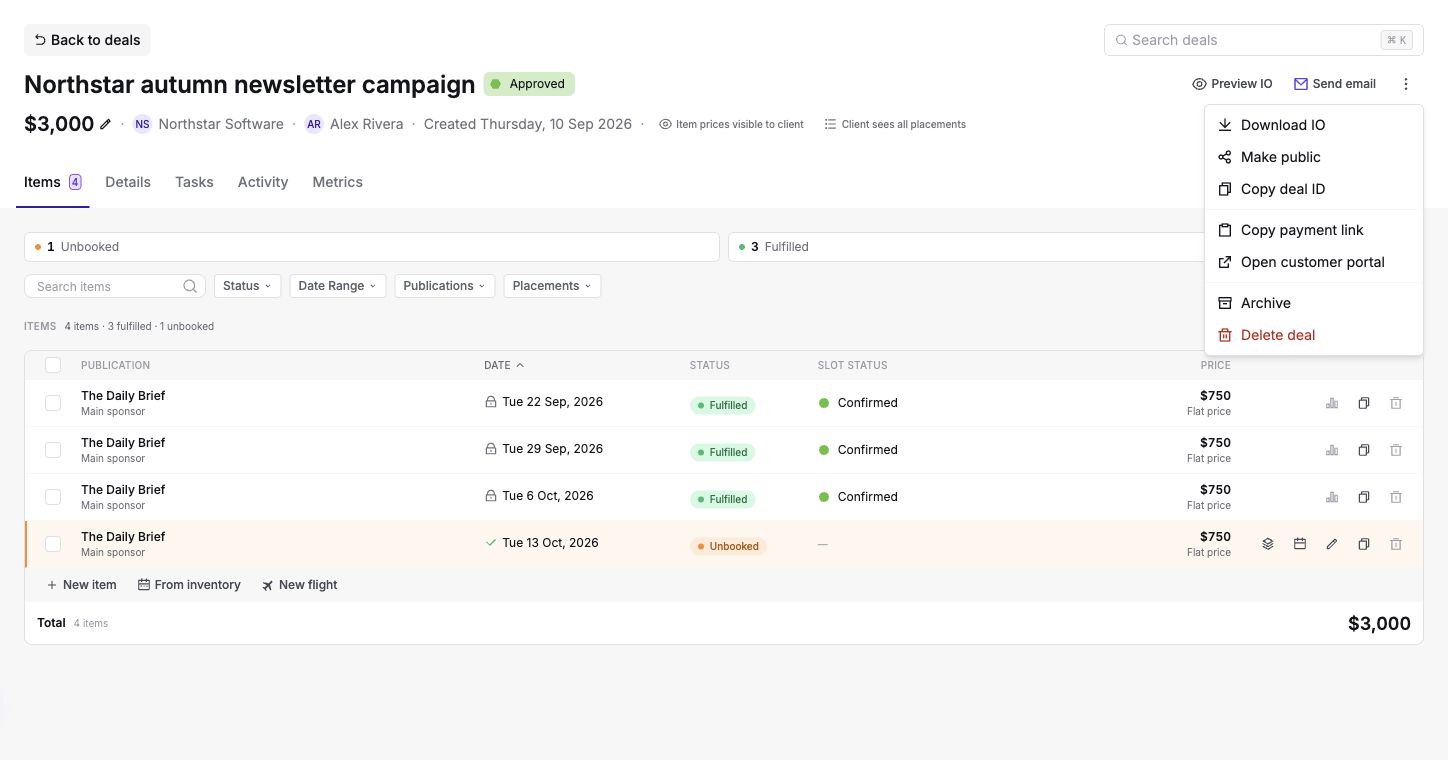This screenshot has height=760, width=1448.
Task: Click Client sees all placements setting
Action: pyautogui.click(x=895, y=125)
